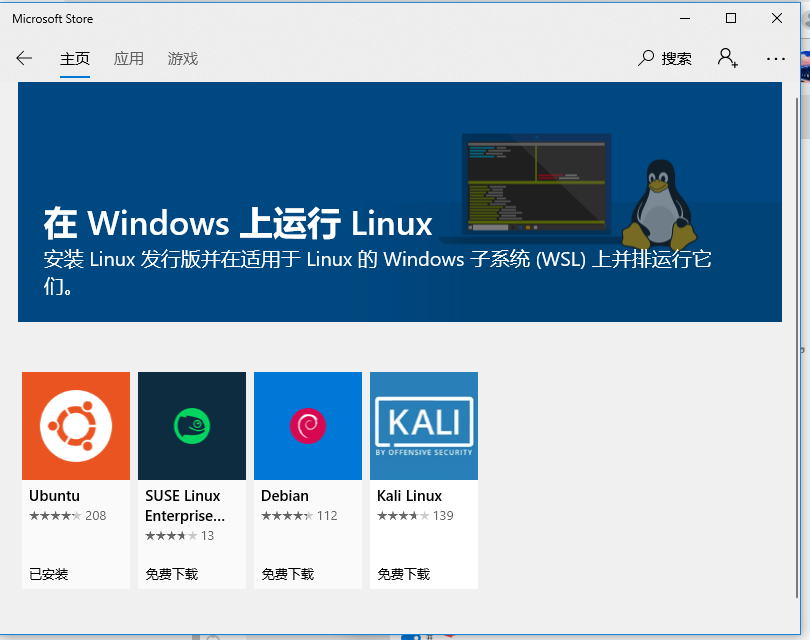This screenshot has width=810, height=640.
Task: Open the 主页 tab
Action: [75, 58]
